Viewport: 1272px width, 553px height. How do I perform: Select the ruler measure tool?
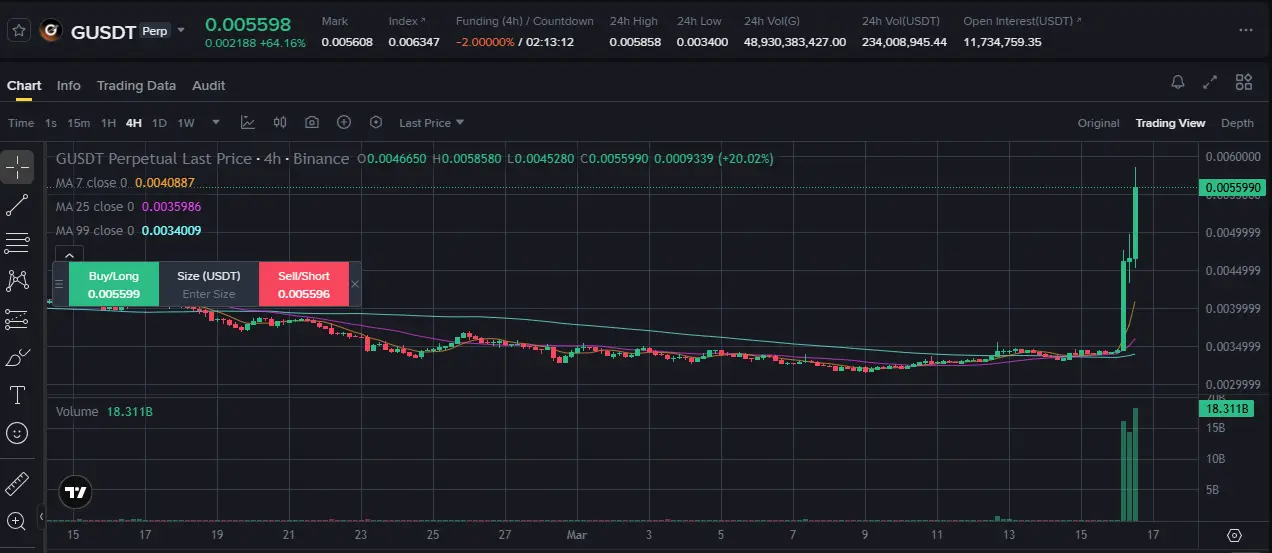click(17, 484)
